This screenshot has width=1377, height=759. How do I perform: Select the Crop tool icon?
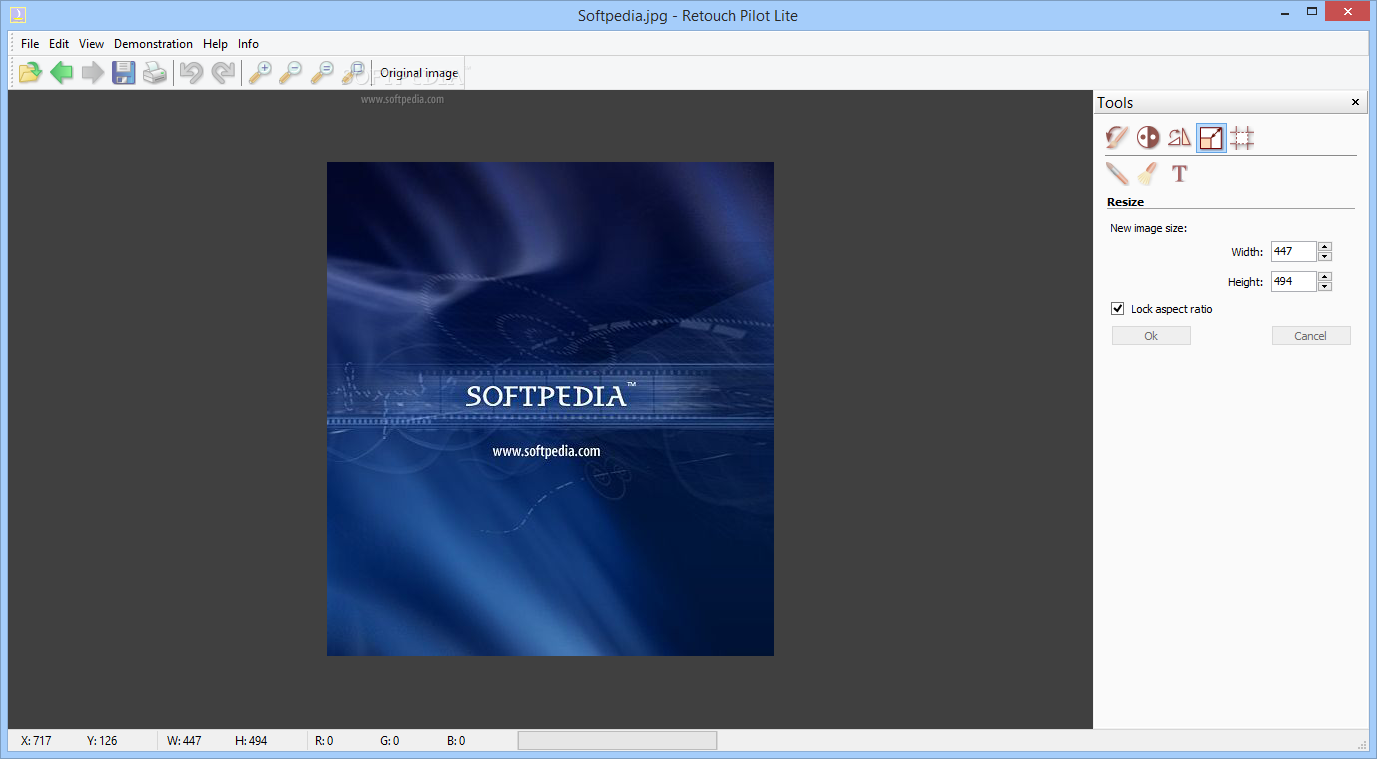[x=1242, y=137]
